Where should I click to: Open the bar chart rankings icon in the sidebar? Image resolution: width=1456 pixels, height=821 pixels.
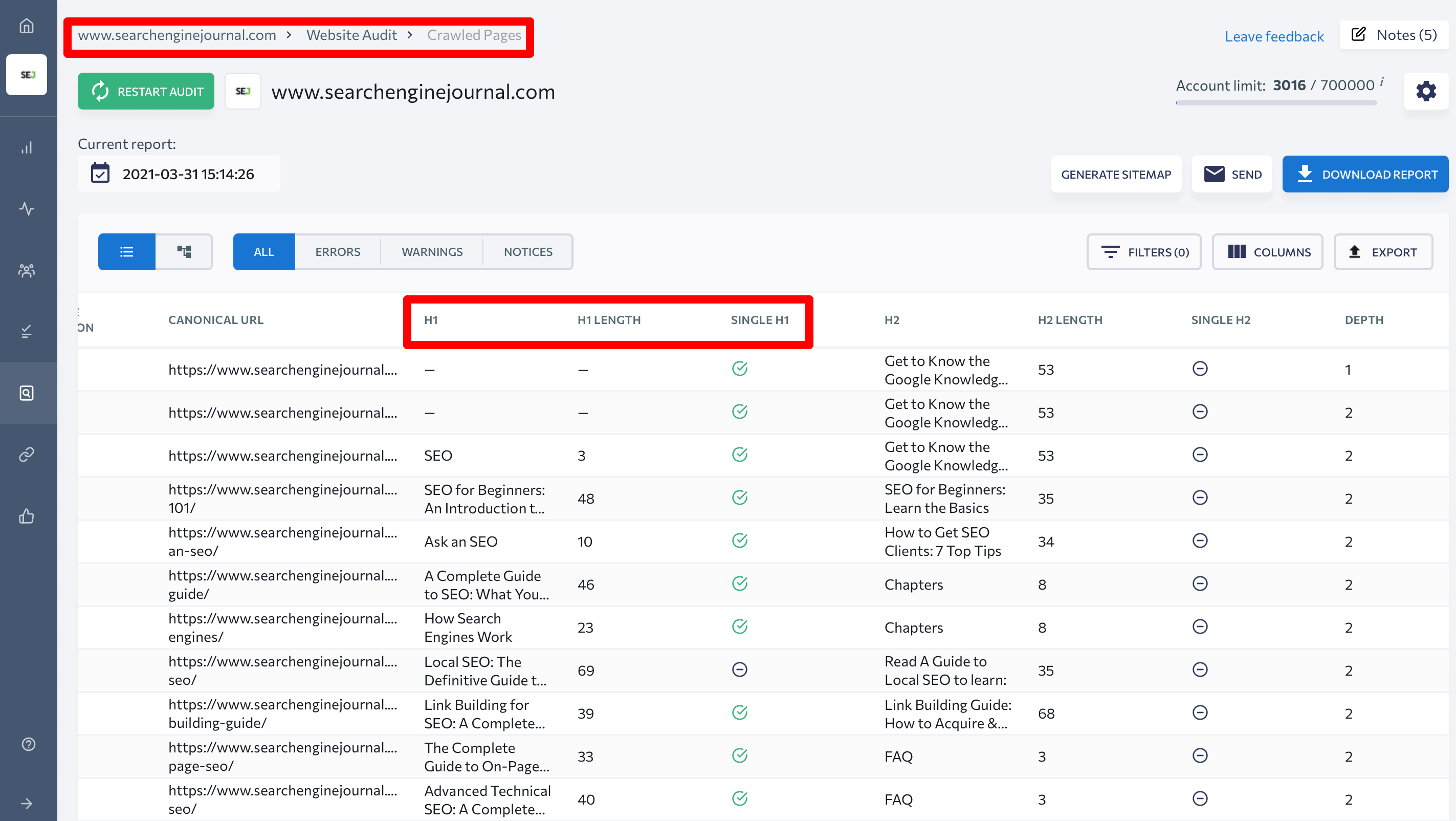[x=27, y=147]
